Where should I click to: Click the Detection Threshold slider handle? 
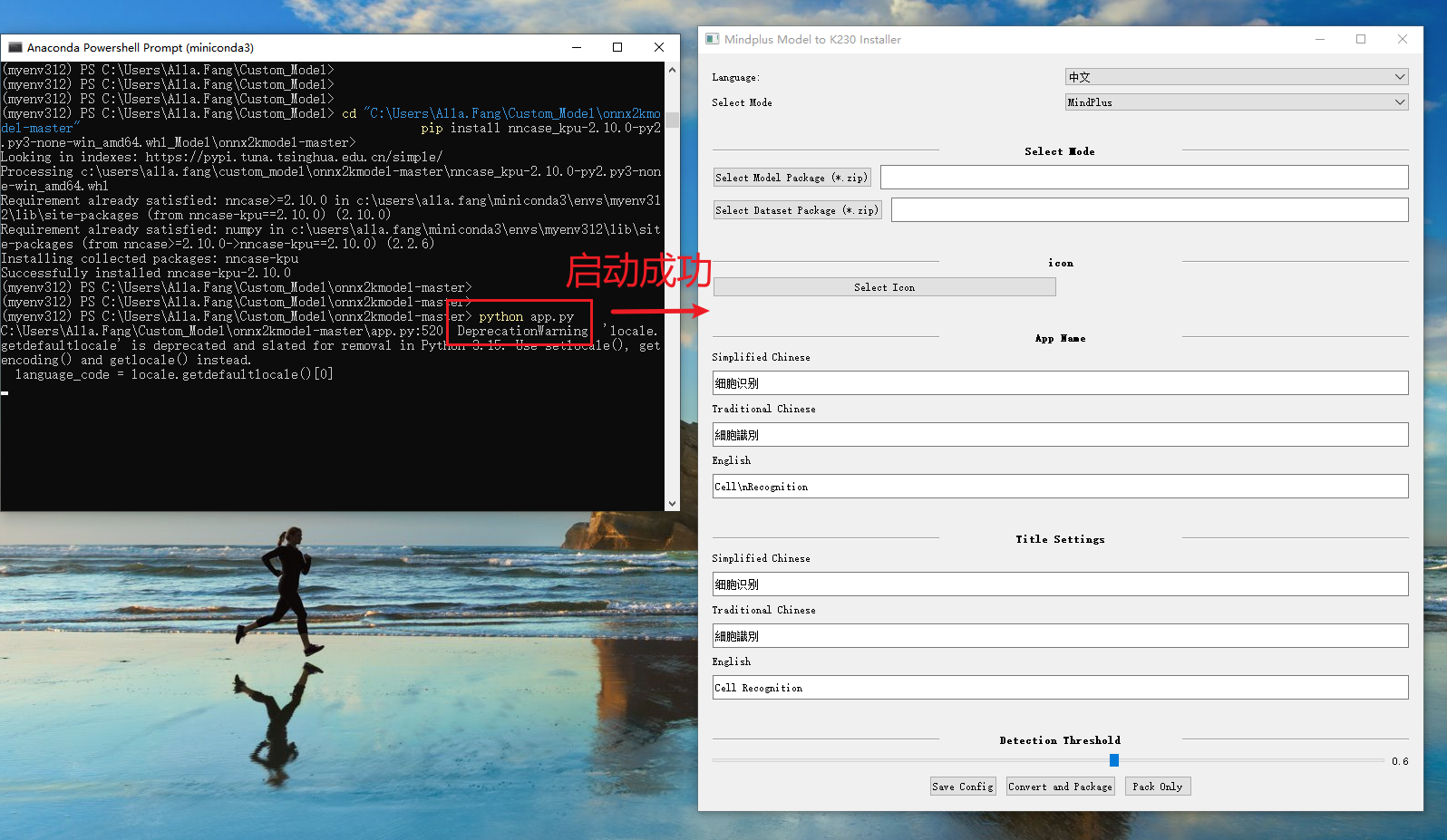tap(1114, 760)
